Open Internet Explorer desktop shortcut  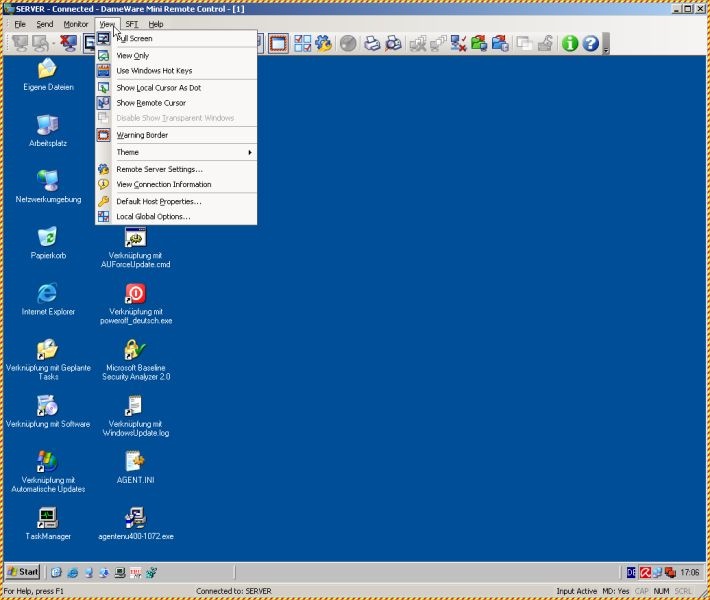(x=47, y=294)
